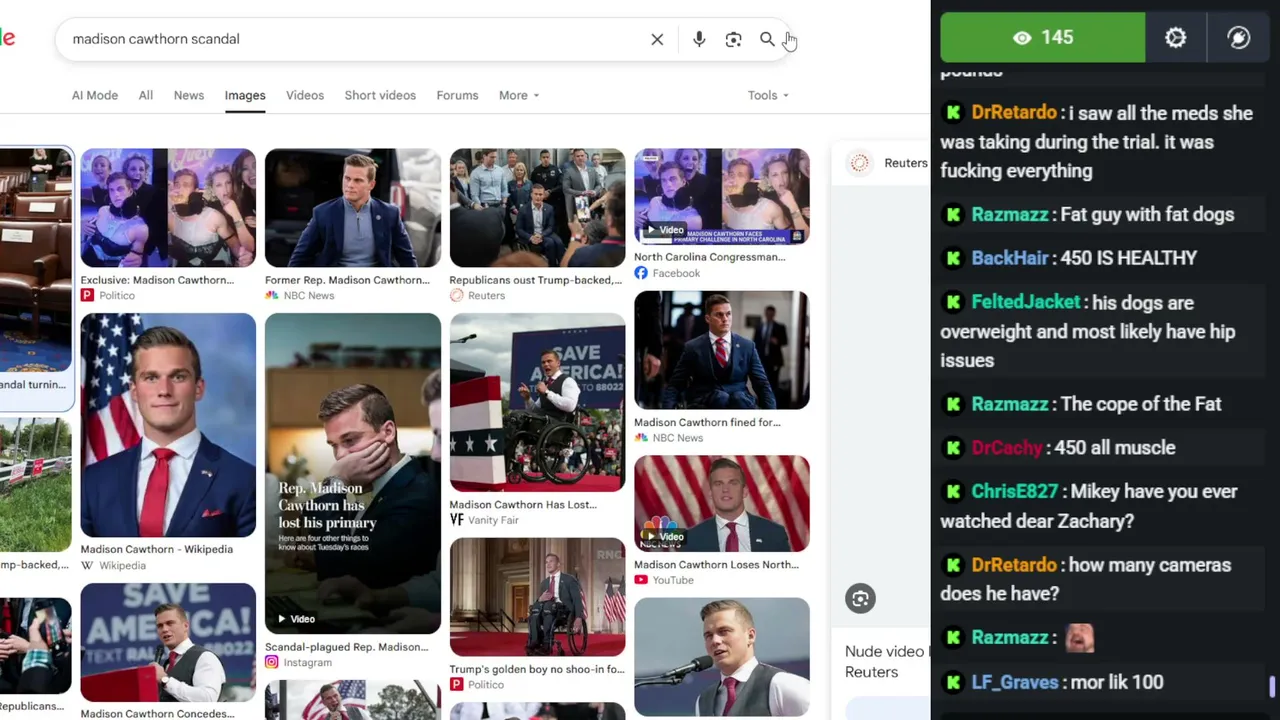Click the Kick badge beside LF_Graves
This screenshot has height=720, width=1280.
point(953,682)
